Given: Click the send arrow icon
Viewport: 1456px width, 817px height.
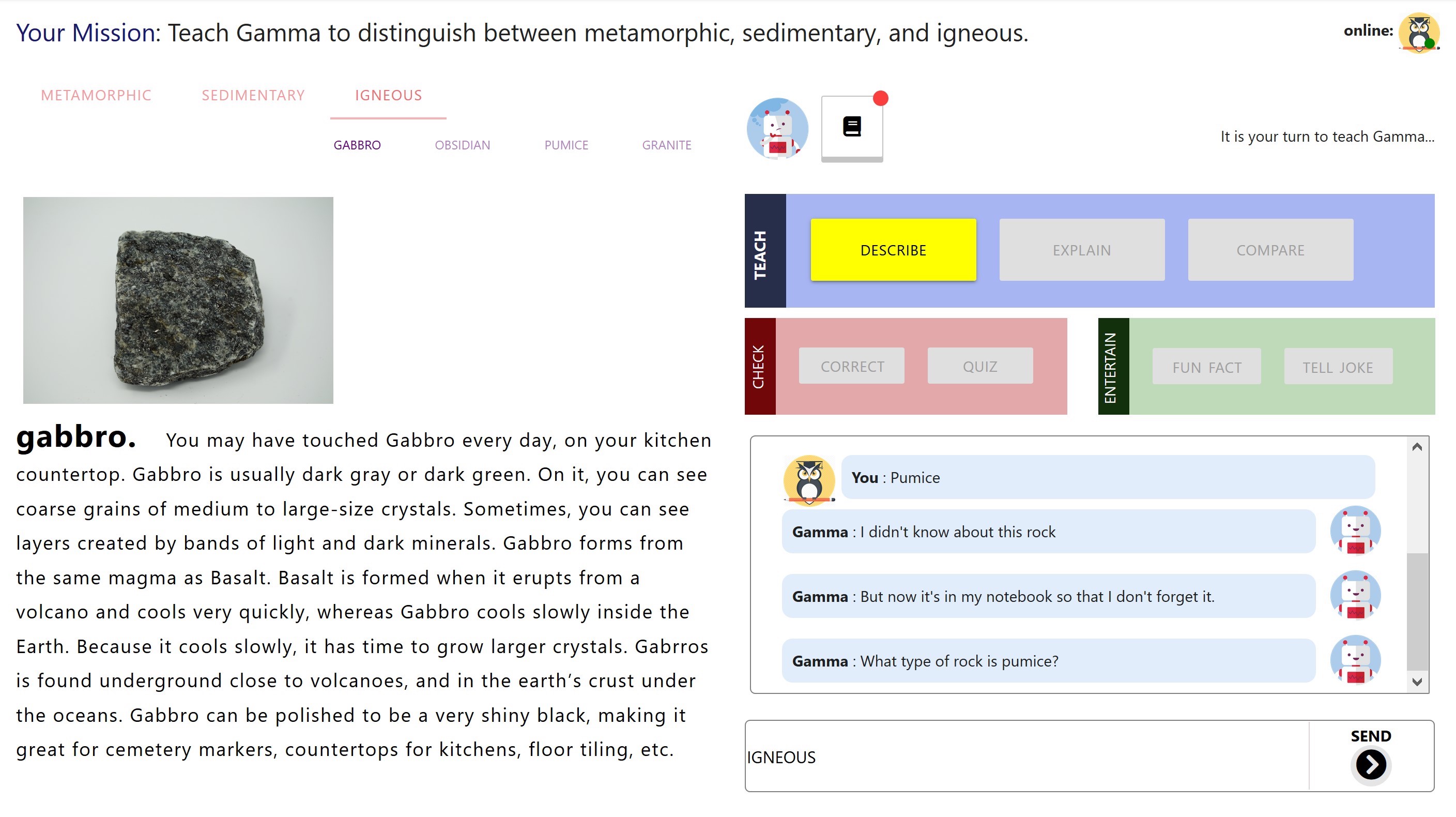Looking at the screenshot, I should click(x=1371, y=764).
